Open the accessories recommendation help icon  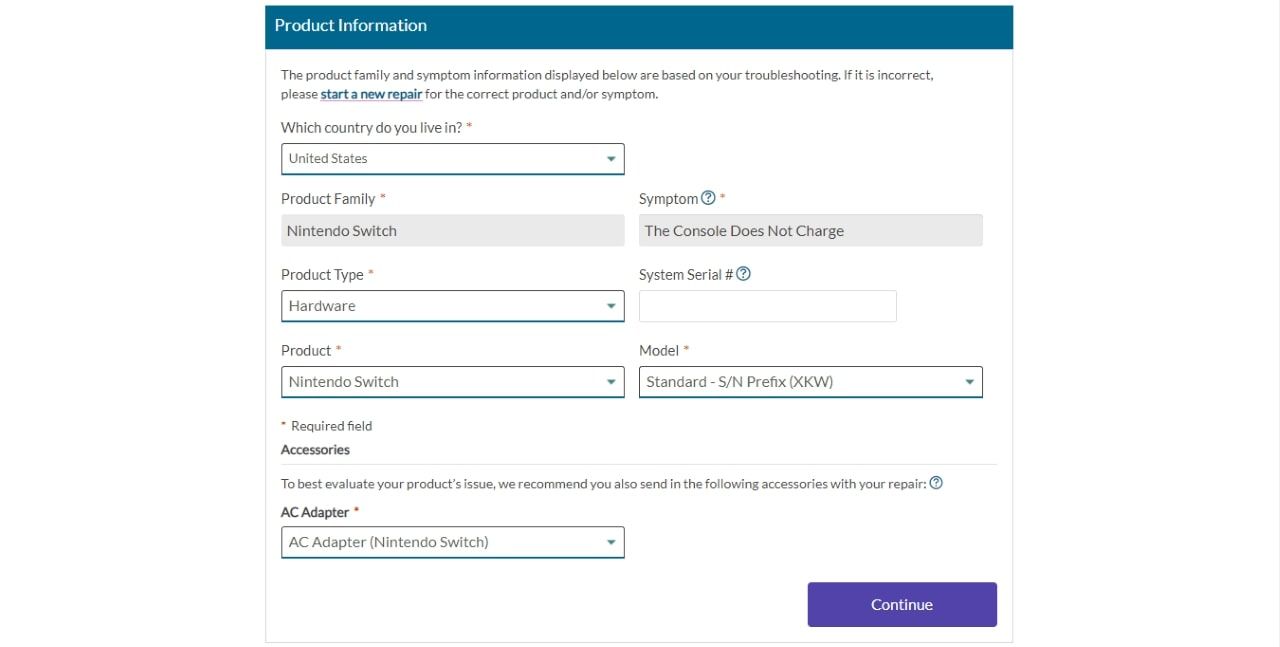click(x=936, y=483)
